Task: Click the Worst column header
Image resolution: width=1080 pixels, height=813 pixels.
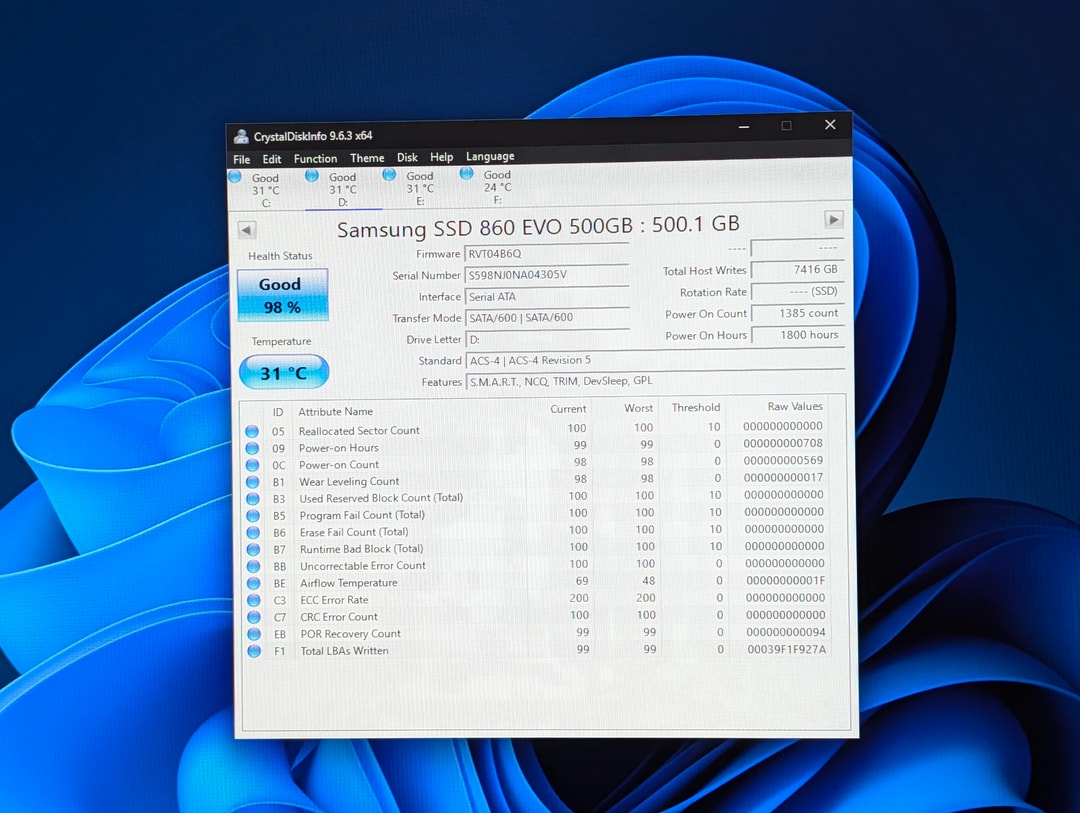Action: 638,408
